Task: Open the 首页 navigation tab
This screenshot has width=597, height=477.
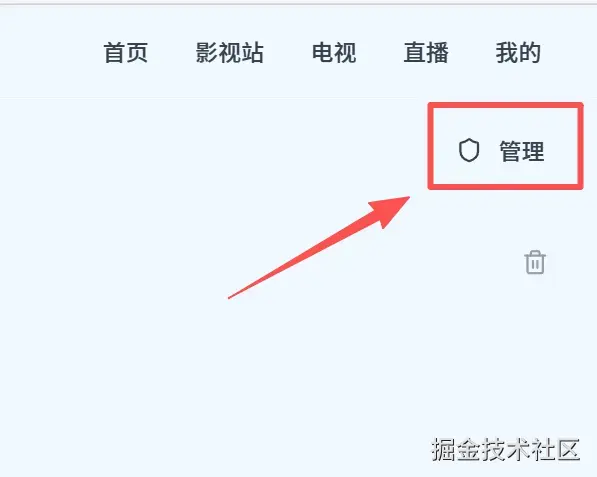Action: 126,53
